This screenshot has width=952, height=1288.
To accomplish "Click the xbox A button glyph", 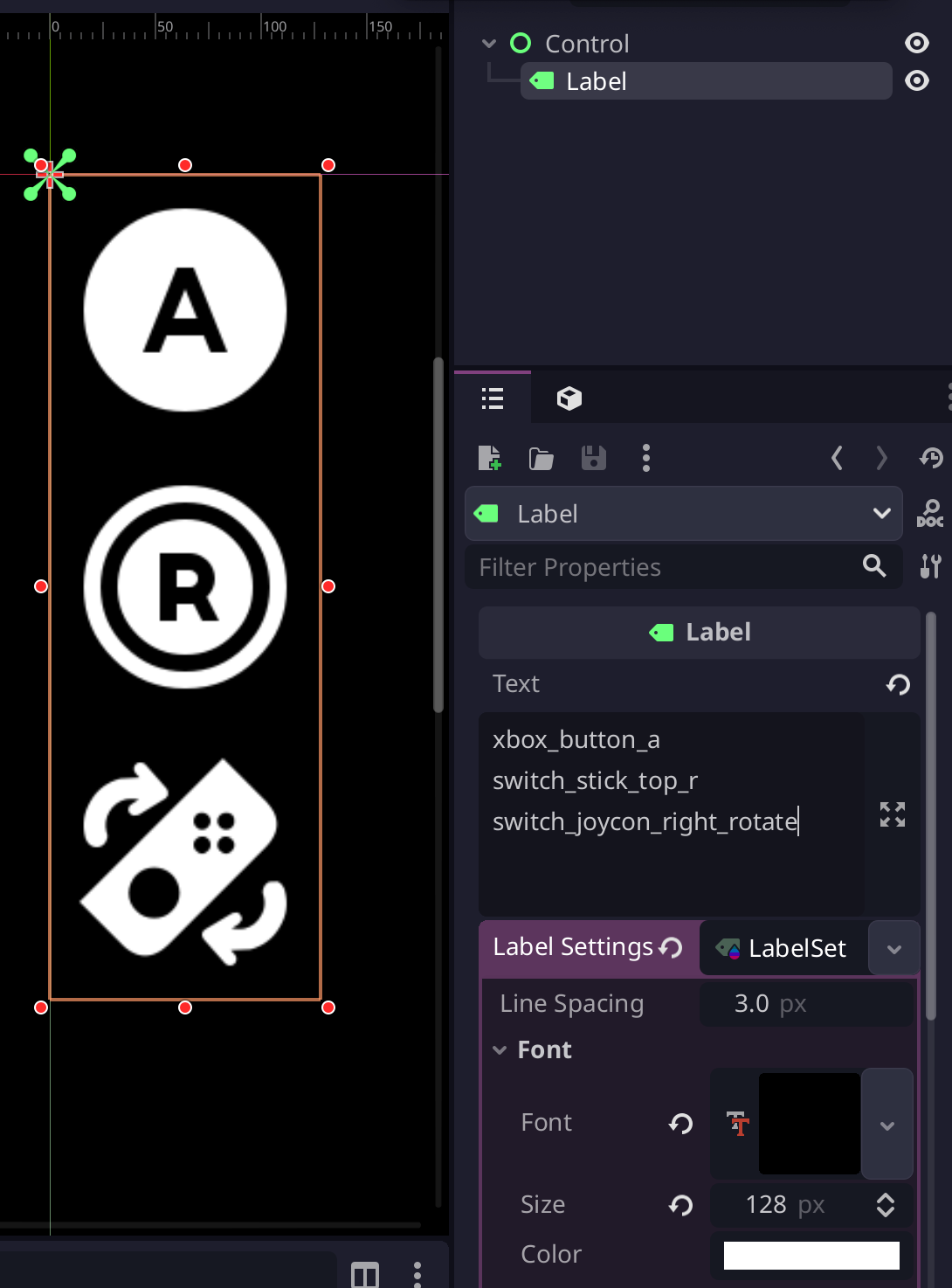I will (185, 309).
